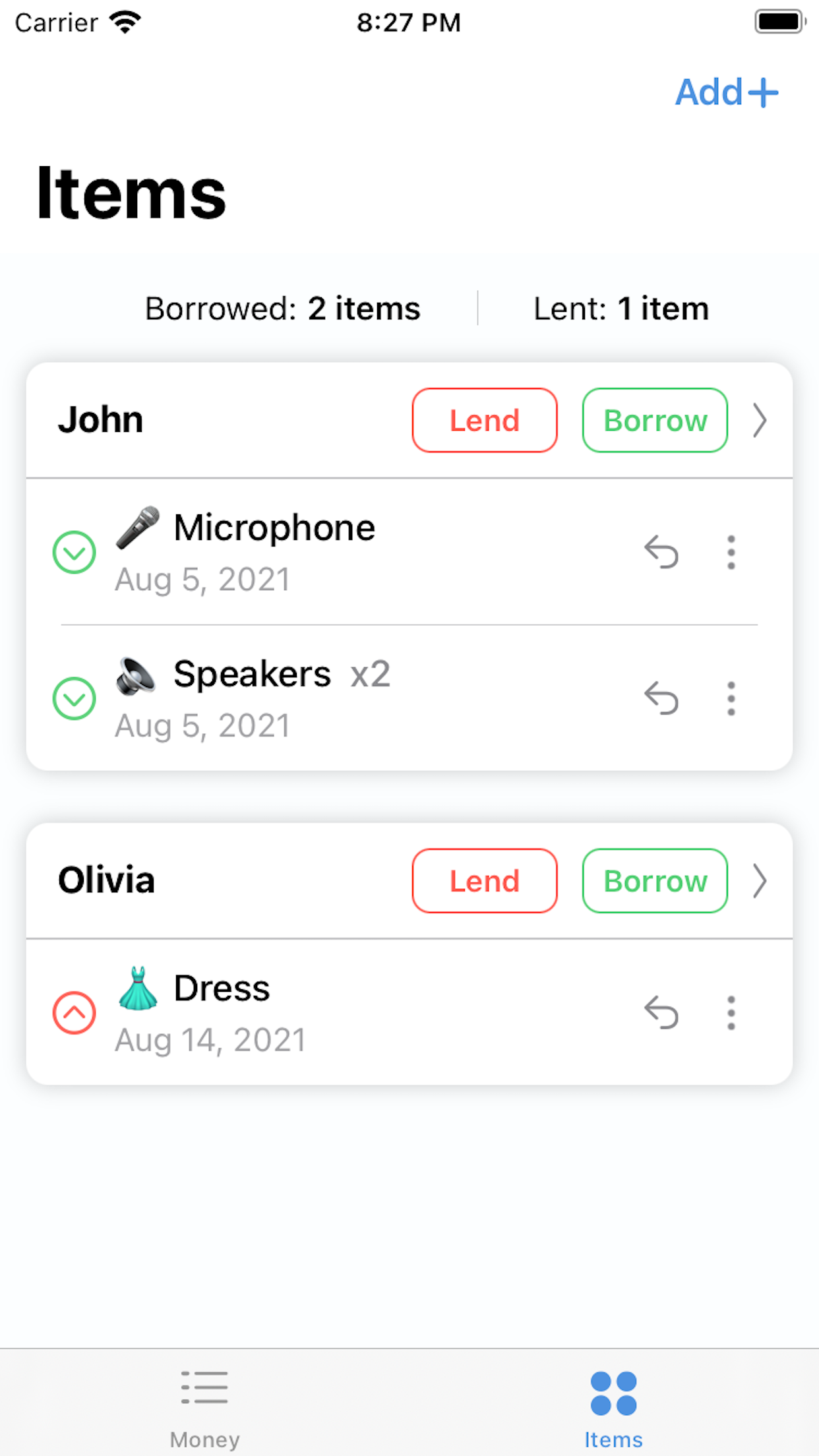Tap the return arrow for Speakers
The width and height of the screenshot is (819, 1456).
(661, 698)
